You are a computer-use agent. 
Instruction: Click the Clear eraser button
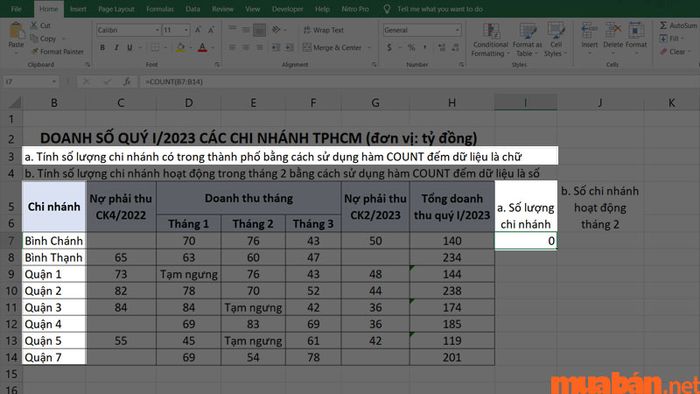[674, 52]
